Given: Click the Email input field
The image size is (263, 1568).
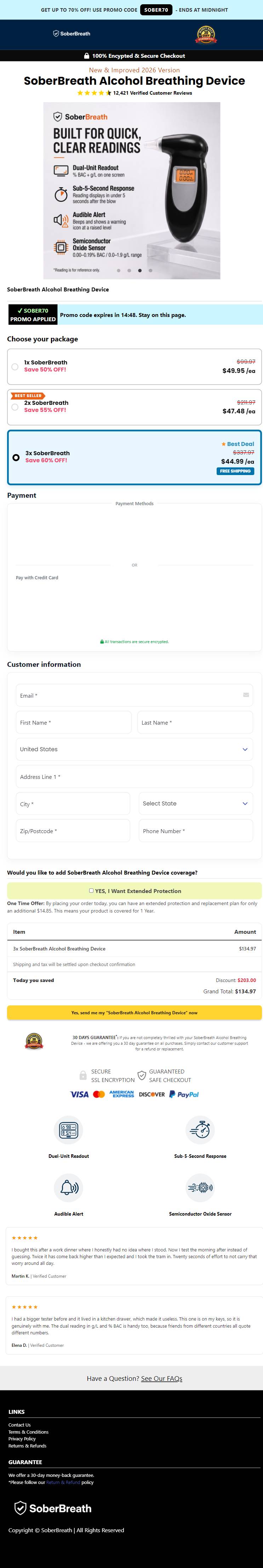Looking at the screenshot, I should pyautogui.click(x=134, y=695).
